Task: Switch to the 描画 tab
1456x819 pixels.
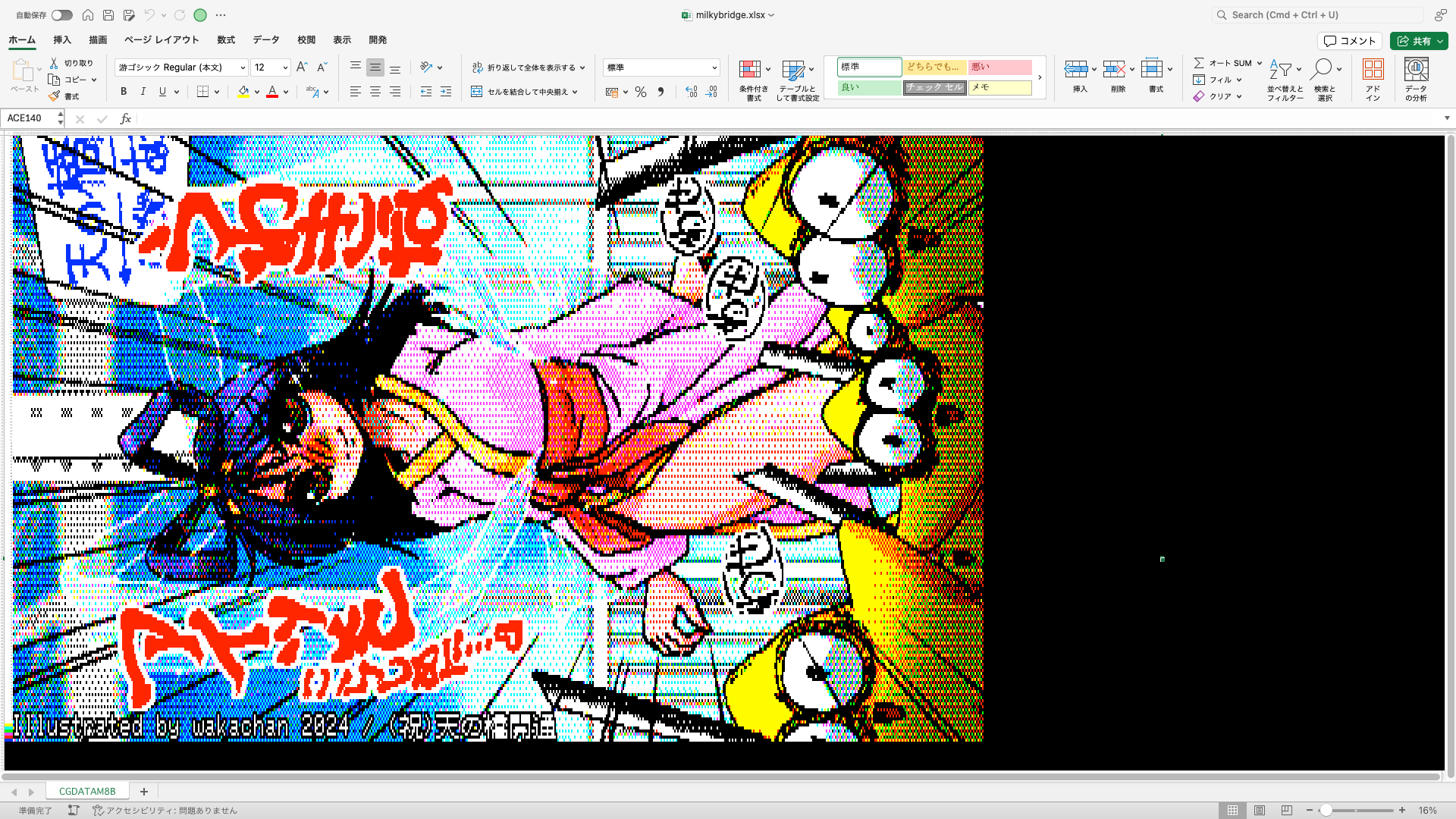Action: coord(98,40)
